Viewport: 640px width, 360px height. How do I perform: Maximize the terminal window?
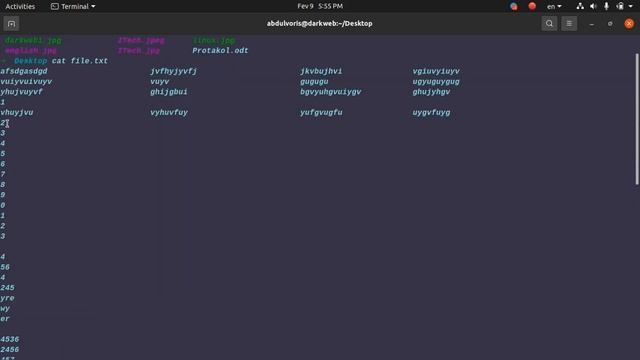pyautogui.click(x=610, y=24)
